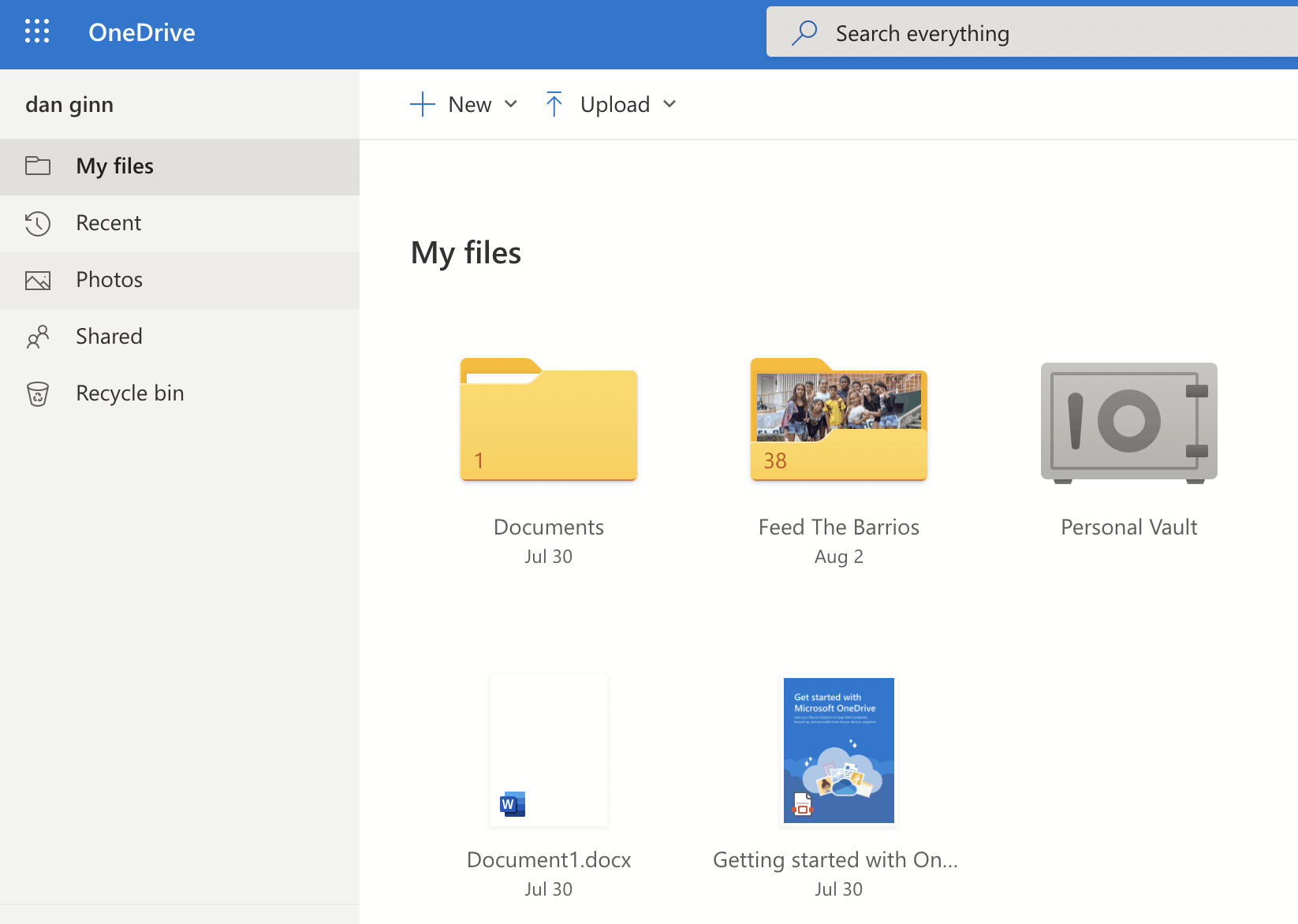The image size is (1298, 924).
Task: Select the Documents folder
Action: (x=548, y=423)
